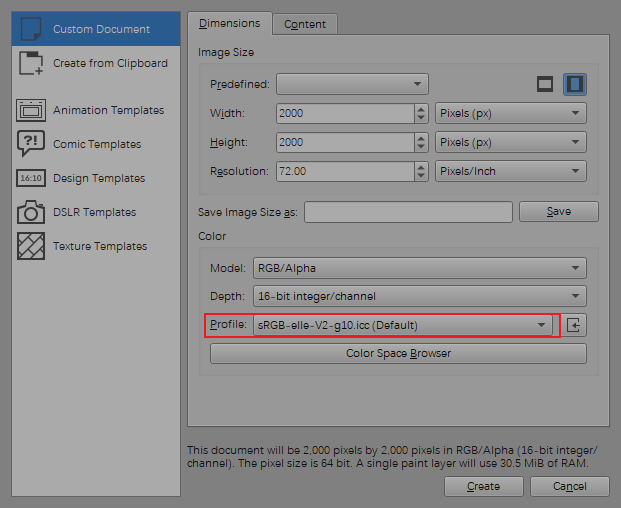
Task: Increase Height with stepper up arrow
Action: pos(421,138)
